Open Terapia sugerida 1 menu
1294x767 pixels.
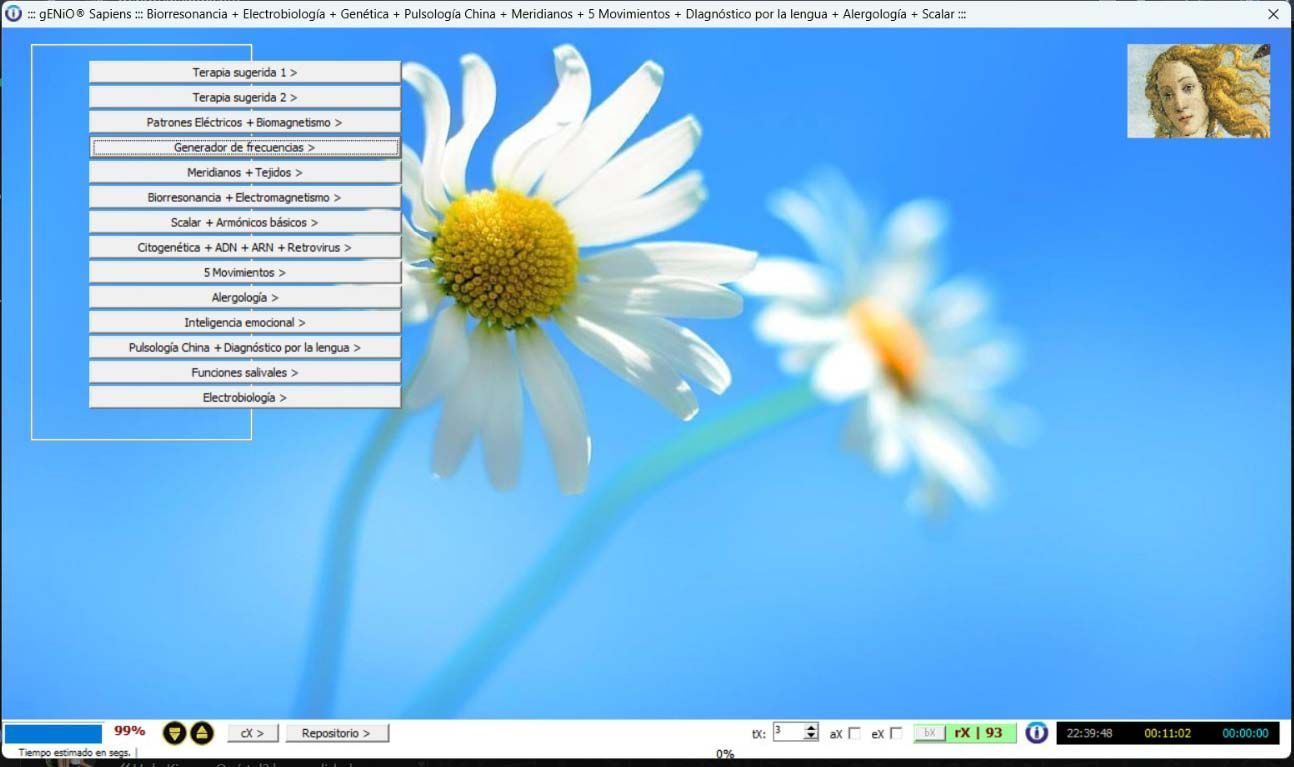(x=245, y=72)
